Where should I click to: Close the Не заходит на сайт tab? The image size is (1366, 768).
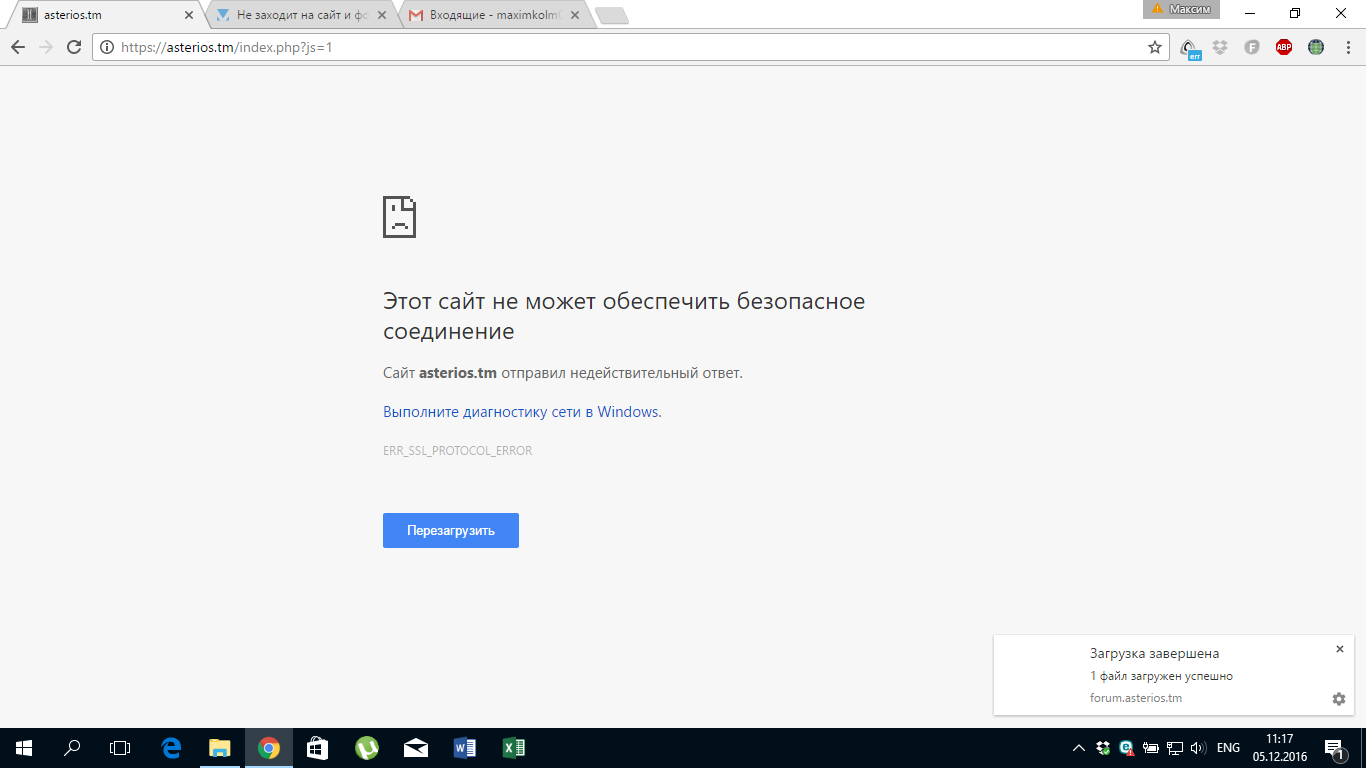coord(381,15)
